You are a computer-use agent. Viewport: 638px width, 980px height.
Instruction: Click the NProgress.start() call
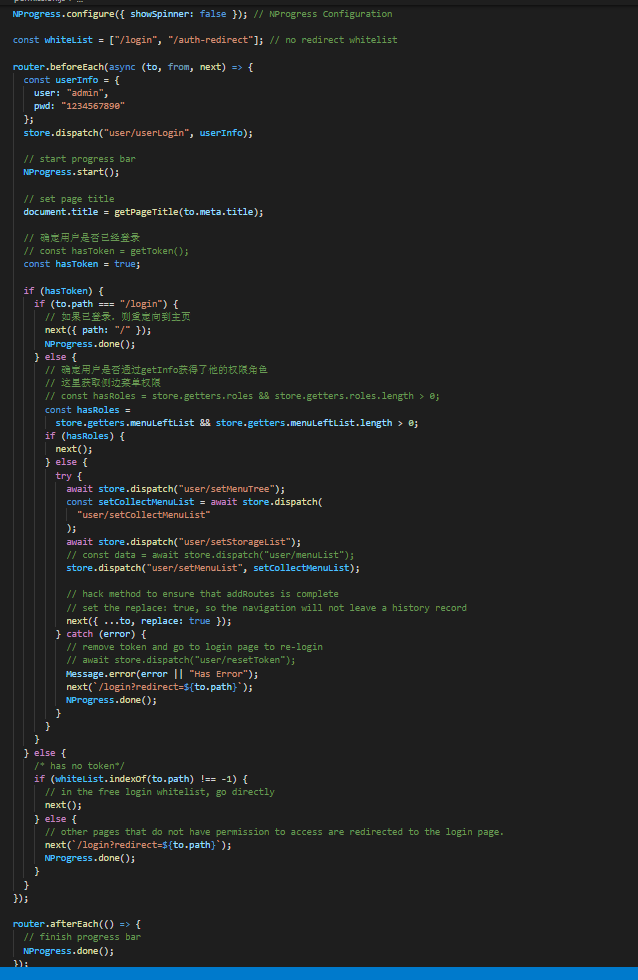click(71, 172)
